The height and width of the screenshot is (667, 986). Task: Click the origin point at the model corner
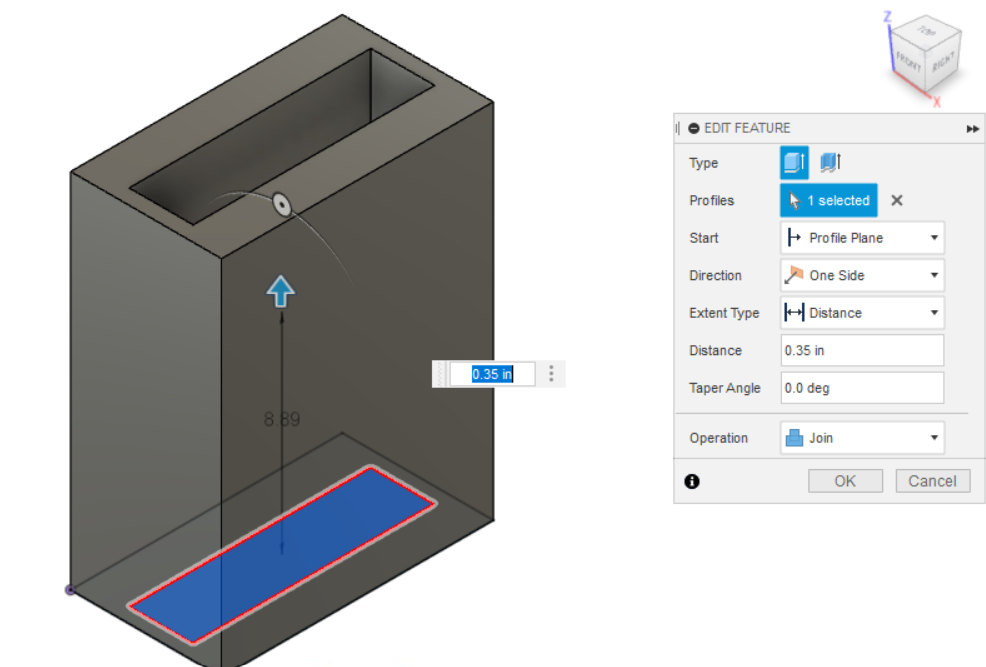click(70, 590)
